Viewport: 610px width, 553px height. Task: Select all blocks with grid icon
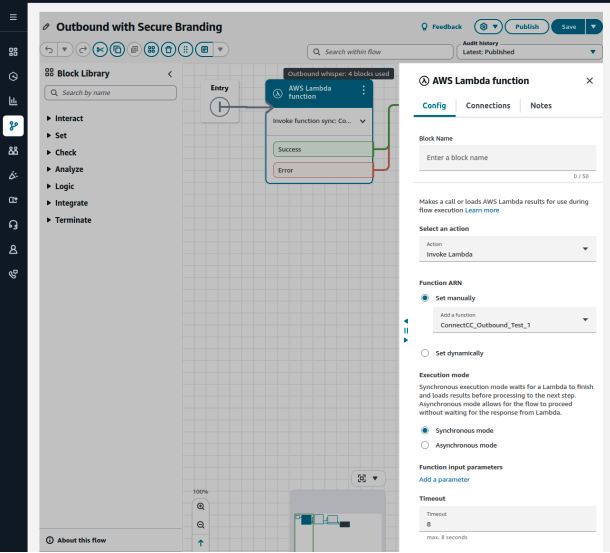pyautogui.click(x=151, y=49)
